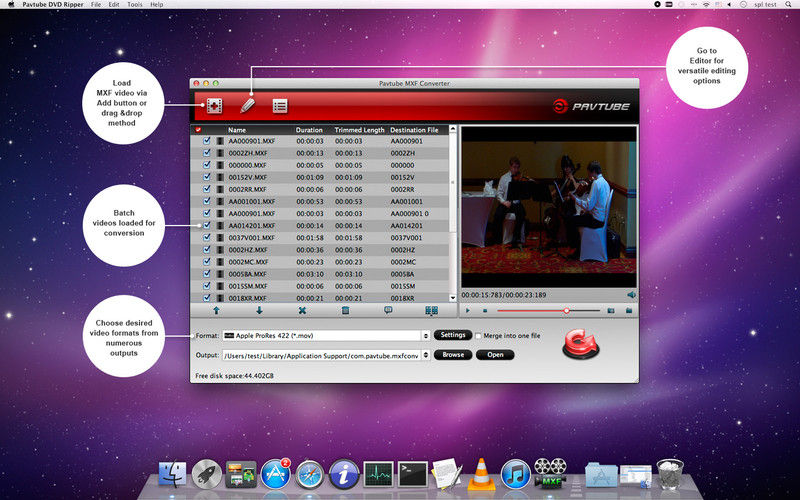Screen dimensions: 800x500
Task: Click the Settings button
Action: point(453,335)
